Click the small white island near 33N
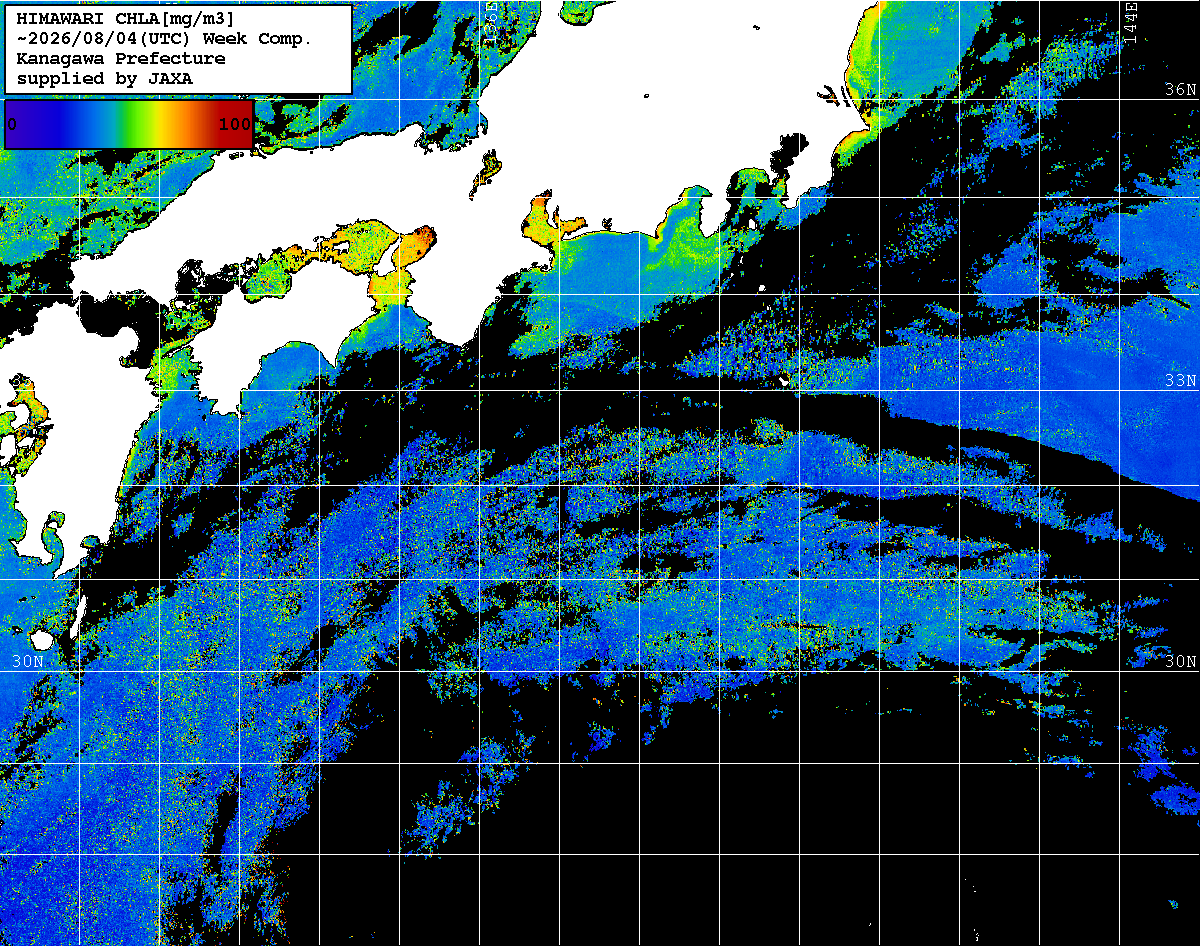 (785, 381)
